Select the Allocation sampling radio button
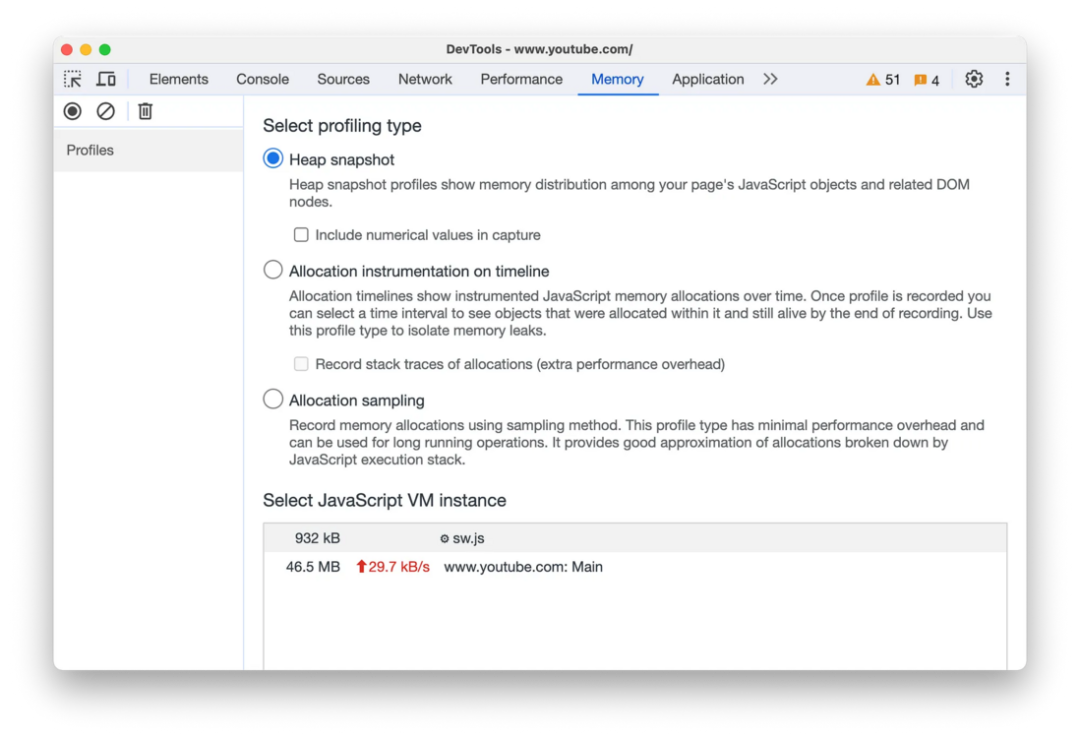The height and width of the screenshot is (741, 1080). pos(273,399)
